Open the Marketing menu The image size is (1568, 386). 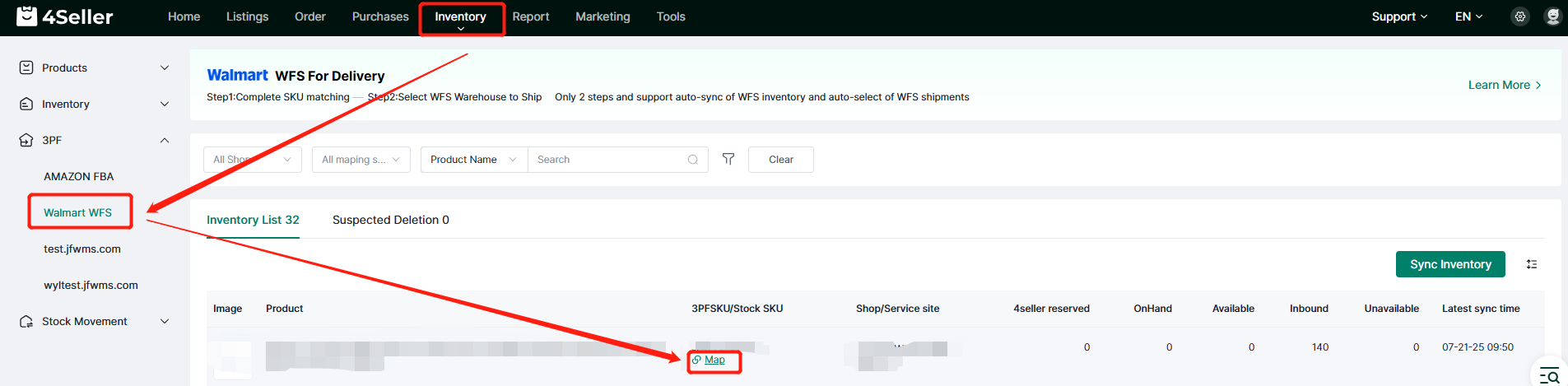(603, 16)
